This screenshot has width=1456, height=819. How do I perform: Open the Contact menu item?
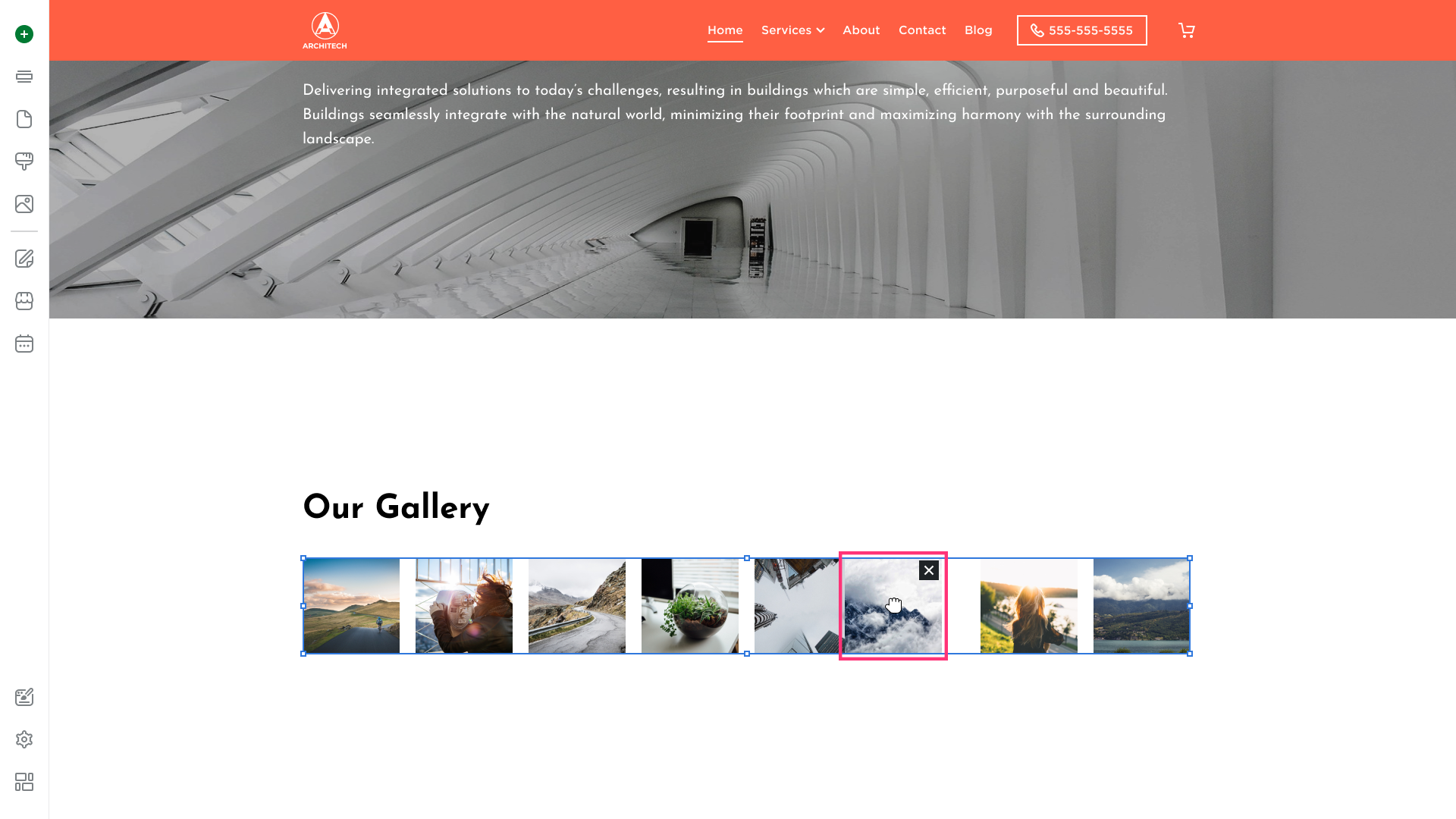[922, 30]
